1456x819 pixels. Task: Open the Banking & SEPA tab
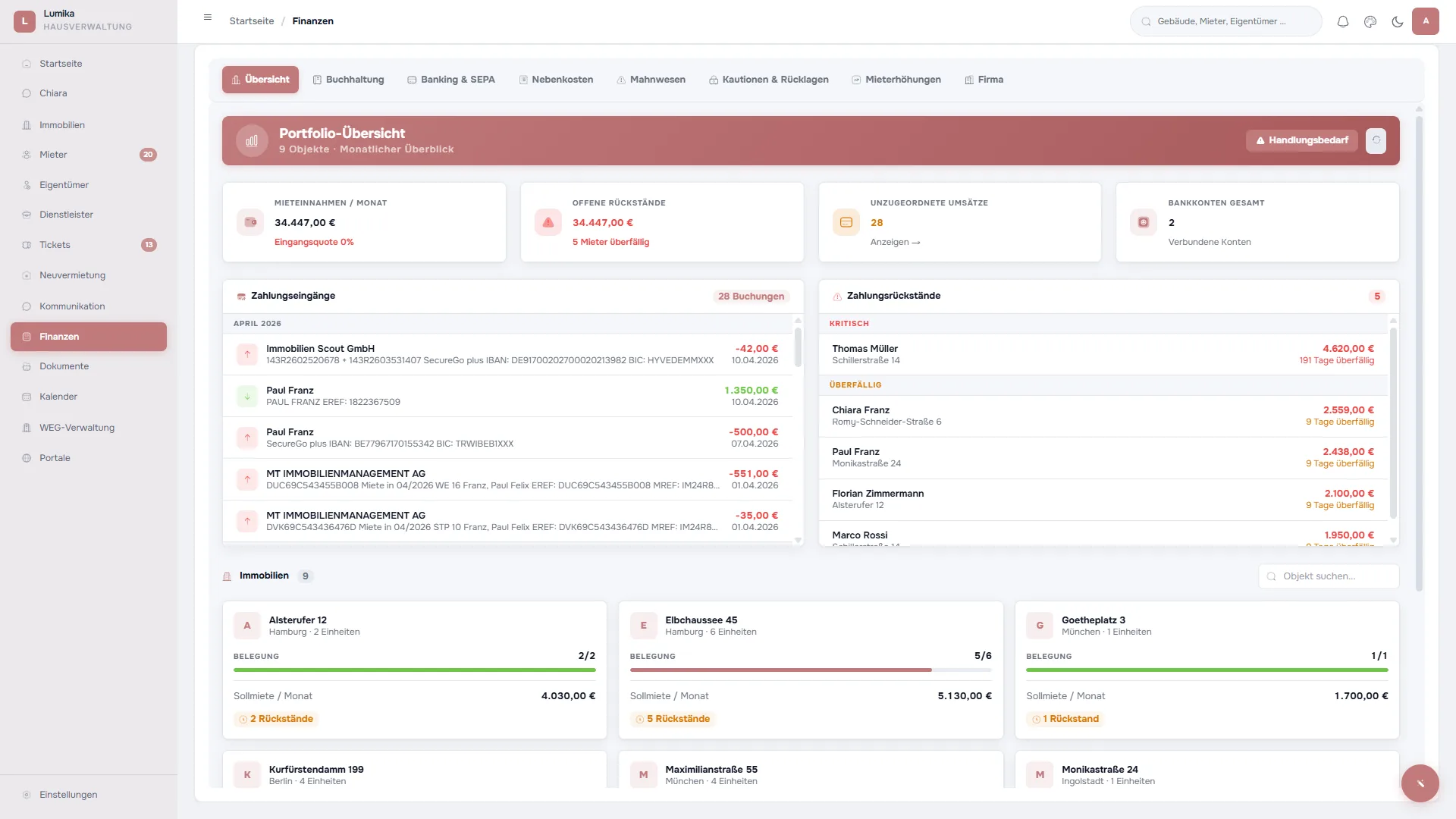(x=450, y=80)
